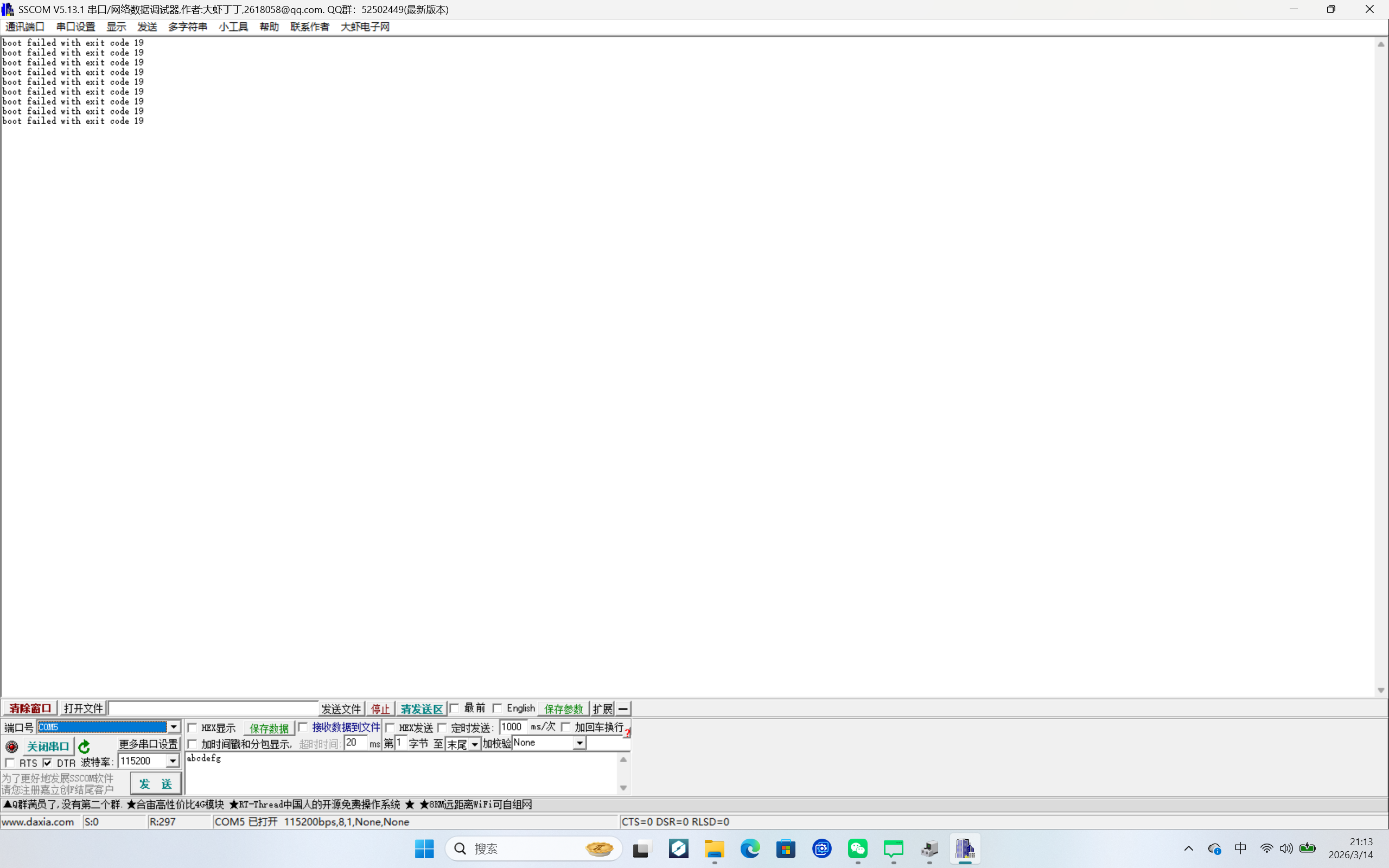Viewport: 1389px width, 868px height.
Task: Click the receive area scrollbar down arrow
Action: tap(1380, 690)
